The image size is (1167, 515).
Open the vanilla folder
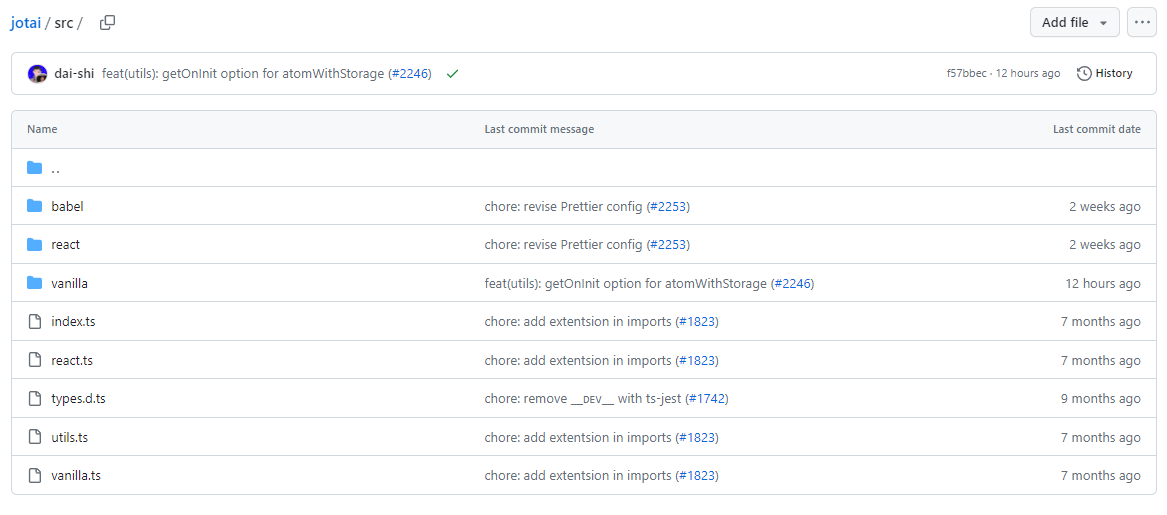point(70,283)
